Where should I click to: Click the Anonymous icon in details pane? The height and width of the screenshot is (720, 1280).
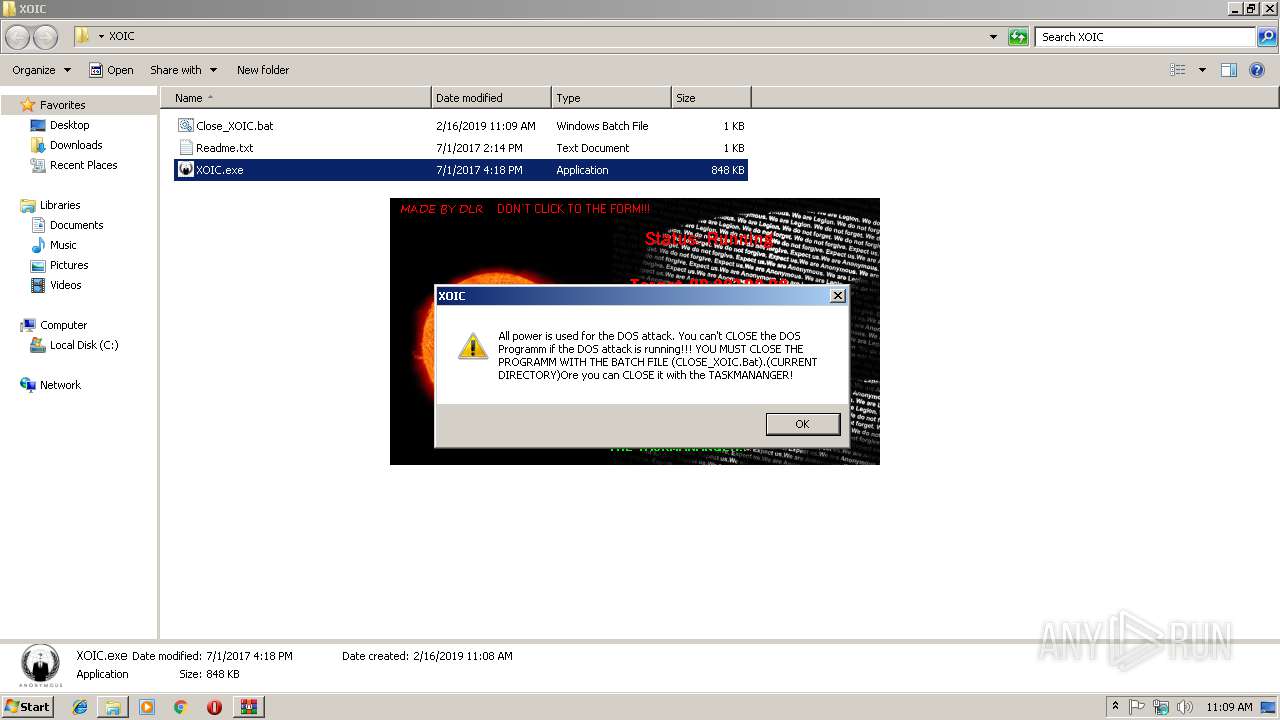pos(40,665)
